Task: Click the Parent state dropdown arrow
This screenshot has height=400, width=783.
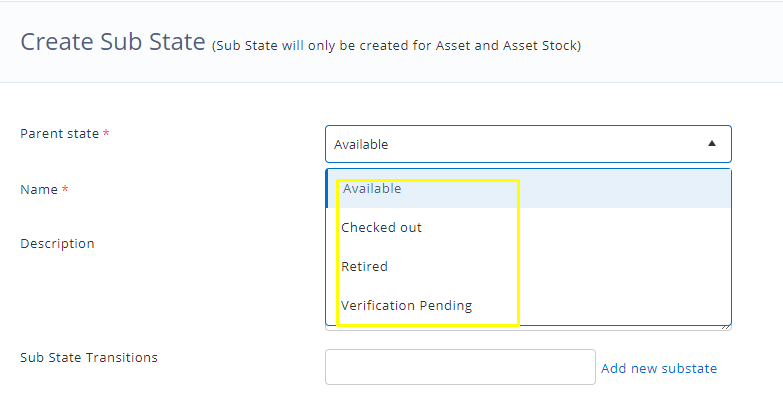Action: point(712,144)
